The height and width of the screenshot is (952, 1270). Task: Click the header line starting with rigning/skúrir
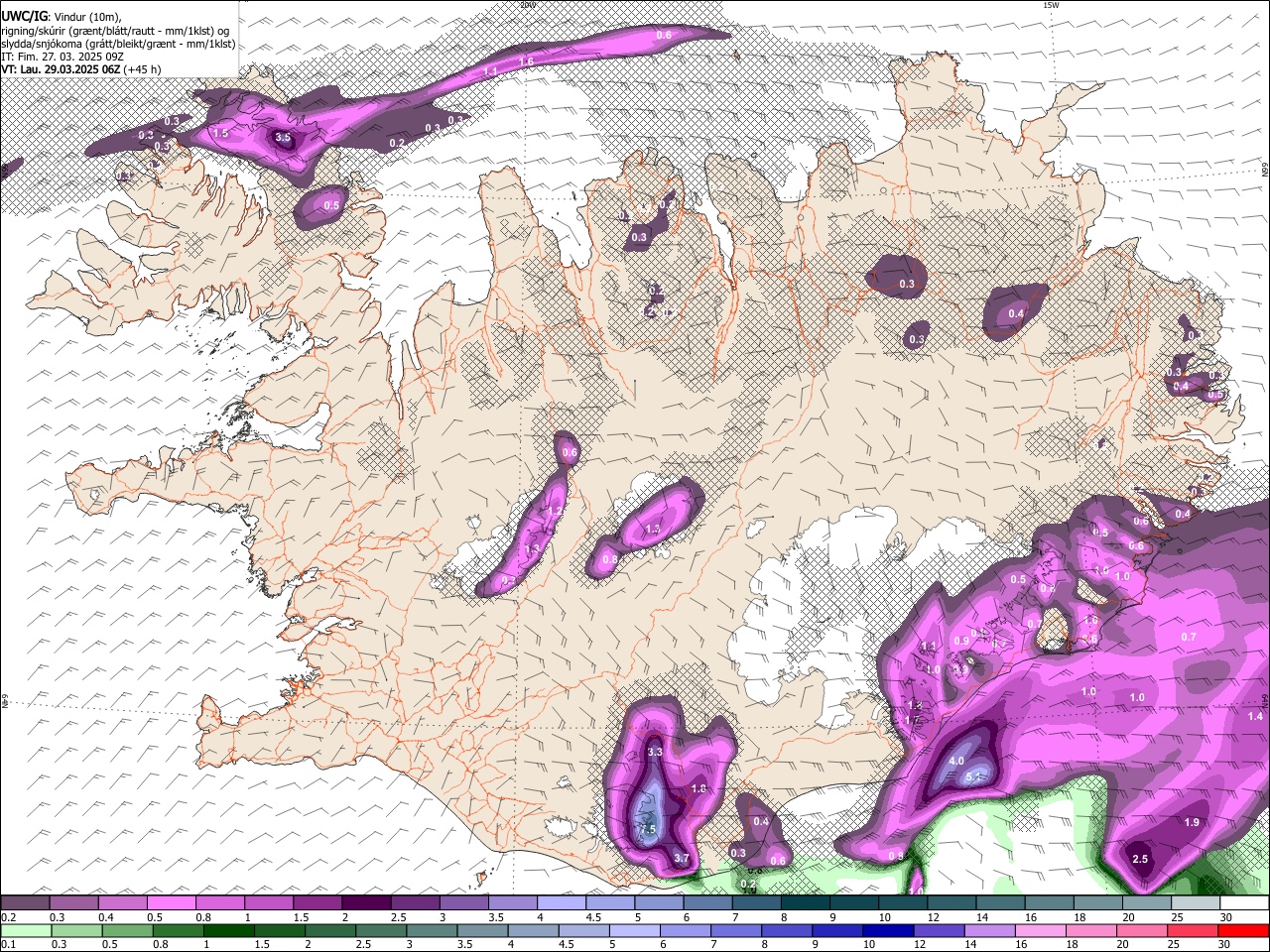coord(114,31)
